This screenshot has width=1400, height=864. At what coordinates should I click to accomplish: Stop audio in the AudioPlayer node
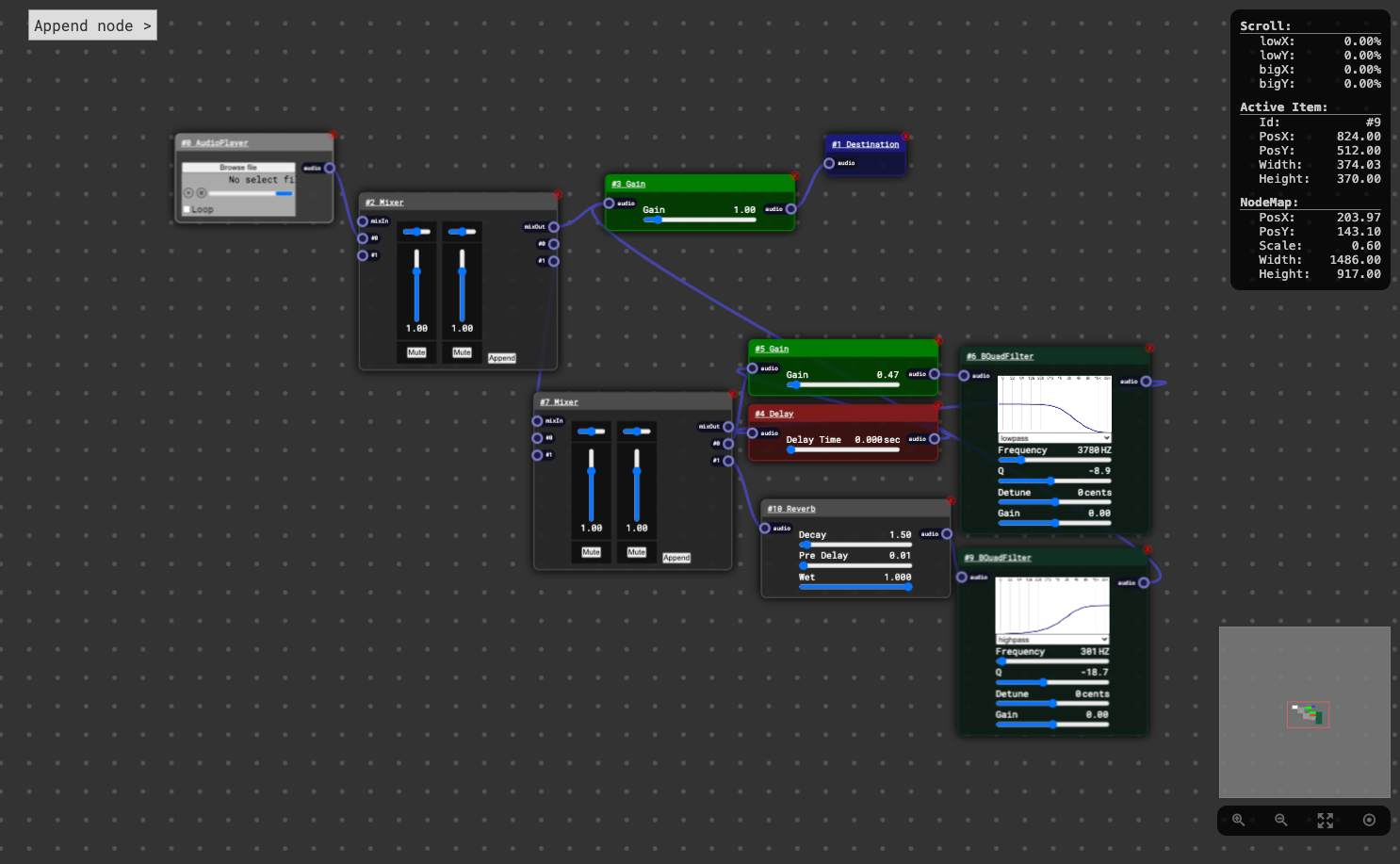[x=201, y=192]
